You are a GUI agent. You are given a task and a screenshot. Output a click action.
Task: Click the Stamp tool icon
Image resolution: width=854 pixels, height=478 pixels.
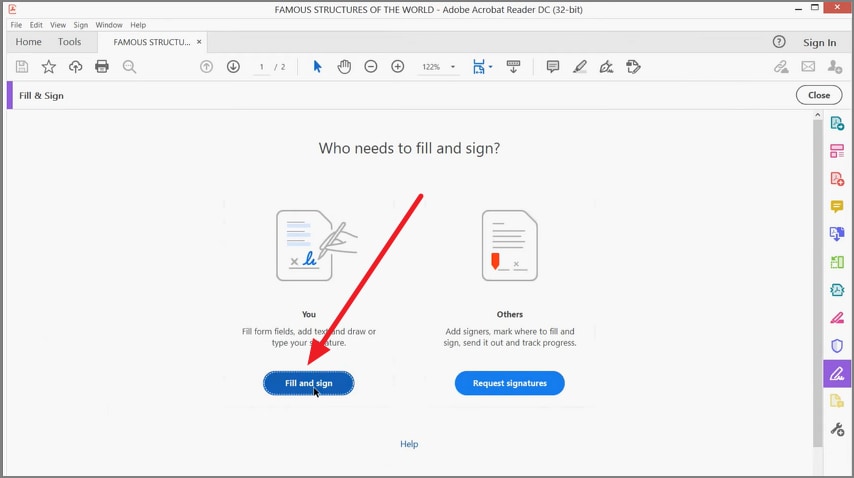[x=633, y=66]
